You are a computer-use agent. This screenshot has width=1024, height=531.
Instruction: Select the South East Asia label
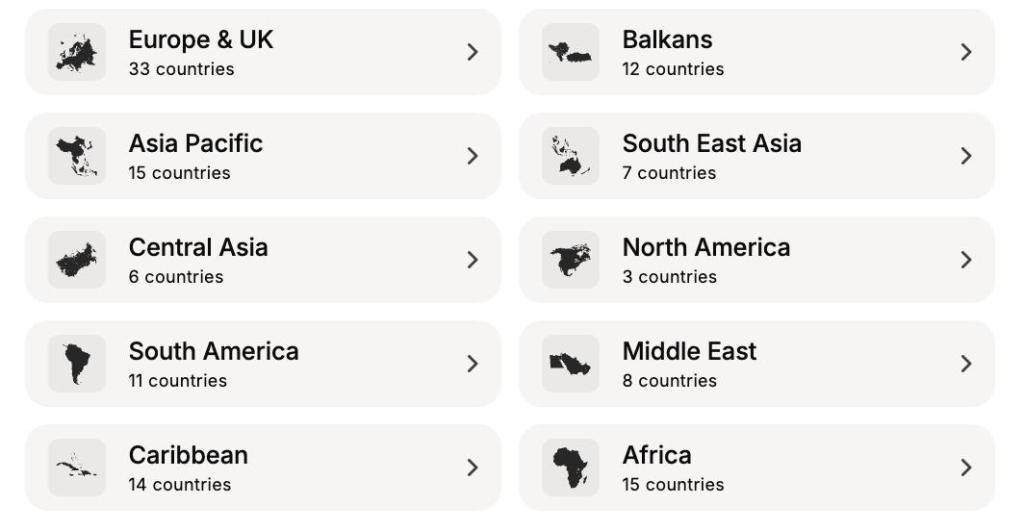(x=711, y=144)
